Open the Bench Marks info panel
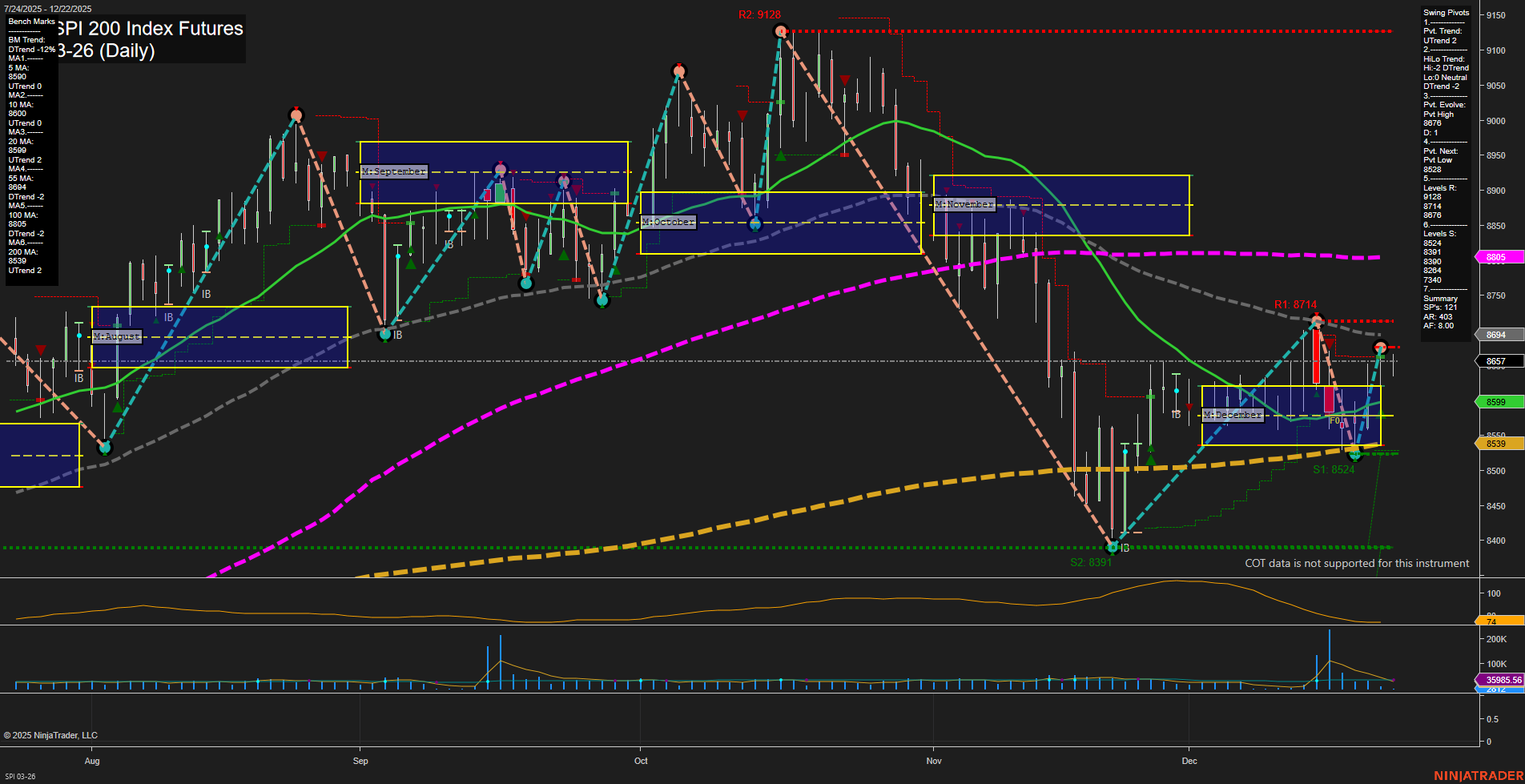Viewport: 1525px width, 784px height. tap(30, 21)
